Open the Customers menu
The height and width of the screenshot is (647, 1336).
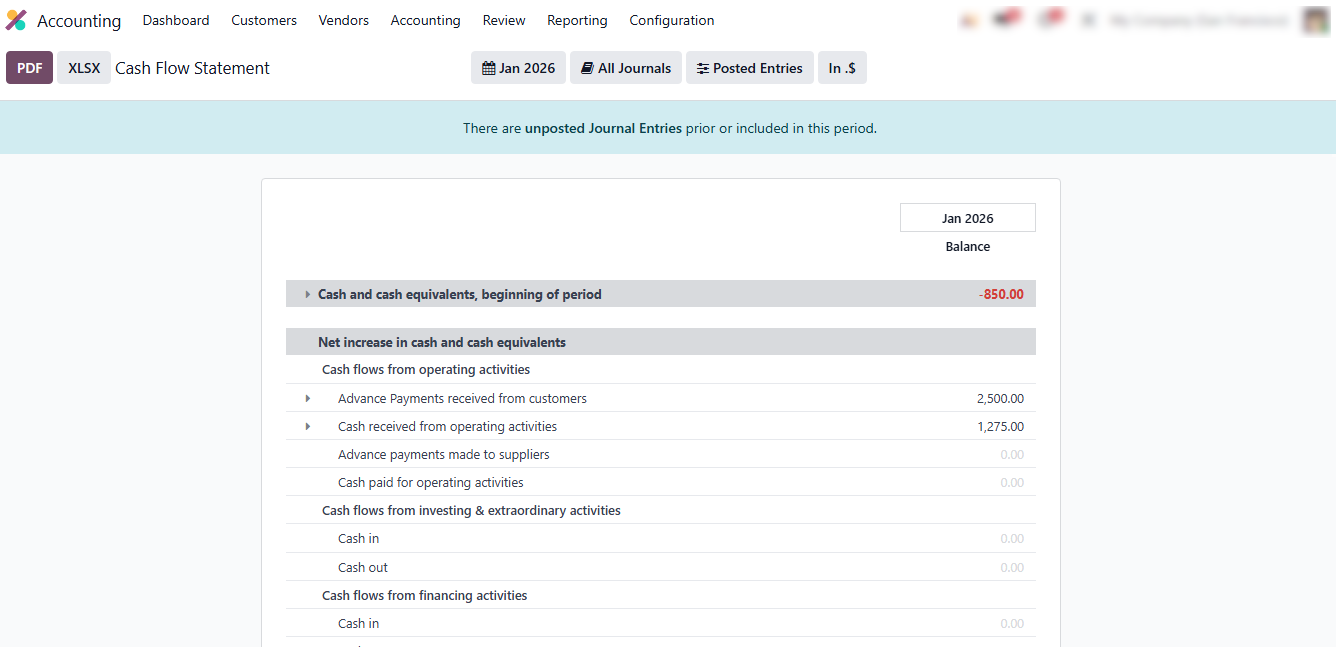pos(264,20)
